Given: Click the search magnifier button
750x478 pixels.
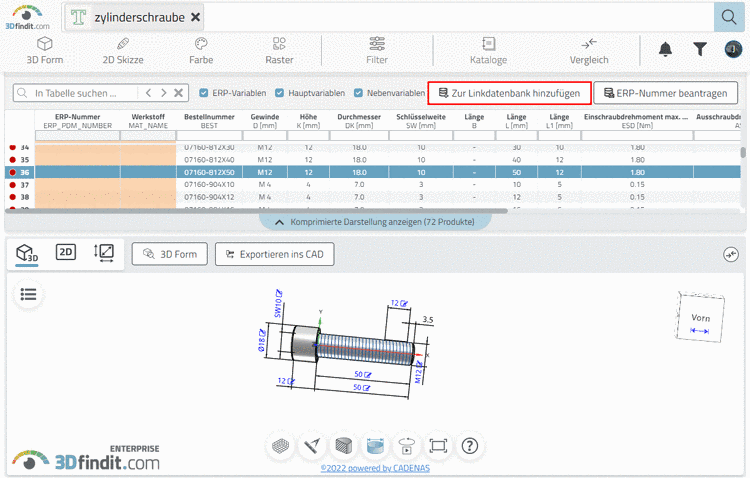Looking at the screenshot, I should pos(729,17).
